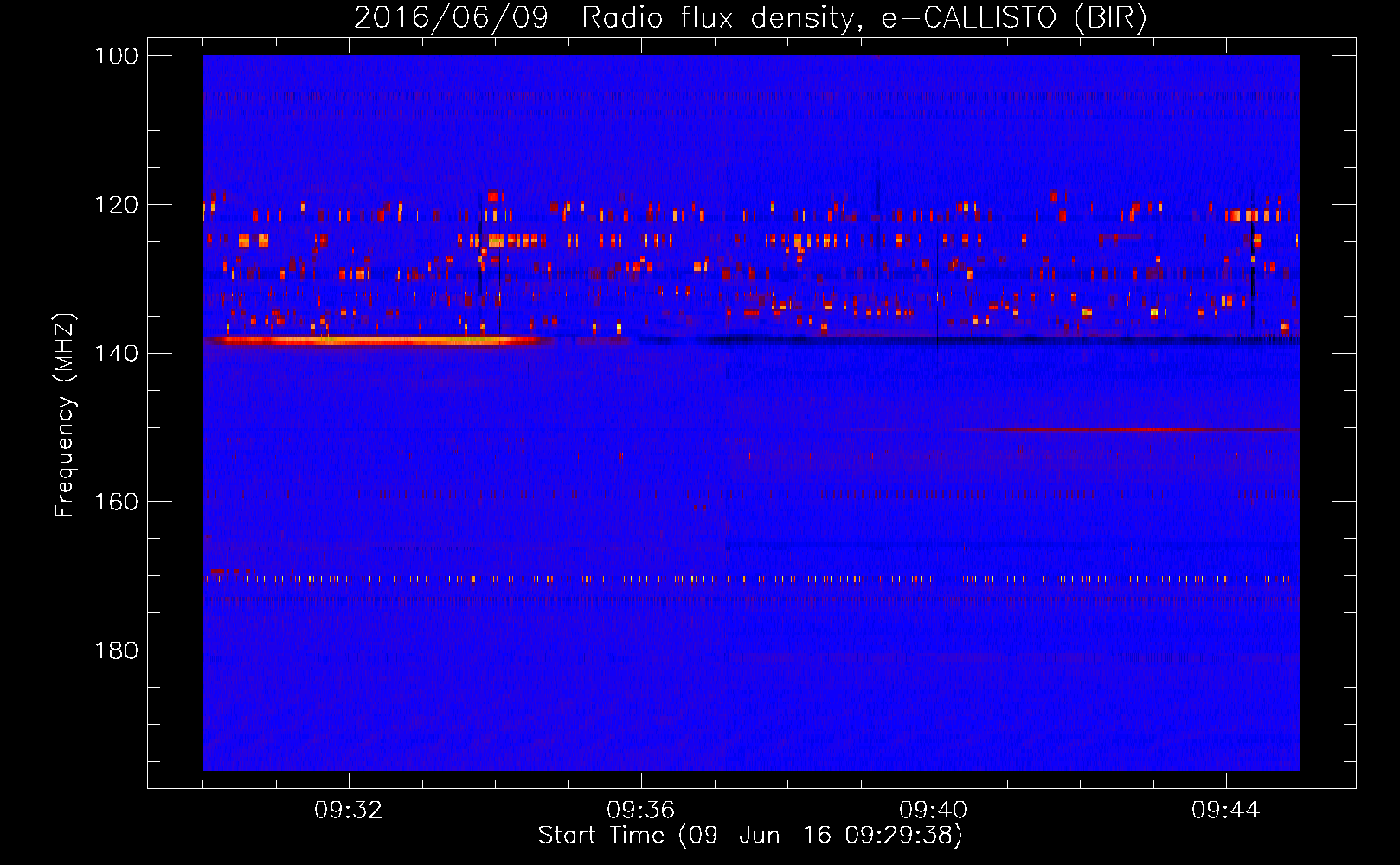Click the 180 frequency tick label
Screen dimensions: 1400x865
click(x=117, y=650)
